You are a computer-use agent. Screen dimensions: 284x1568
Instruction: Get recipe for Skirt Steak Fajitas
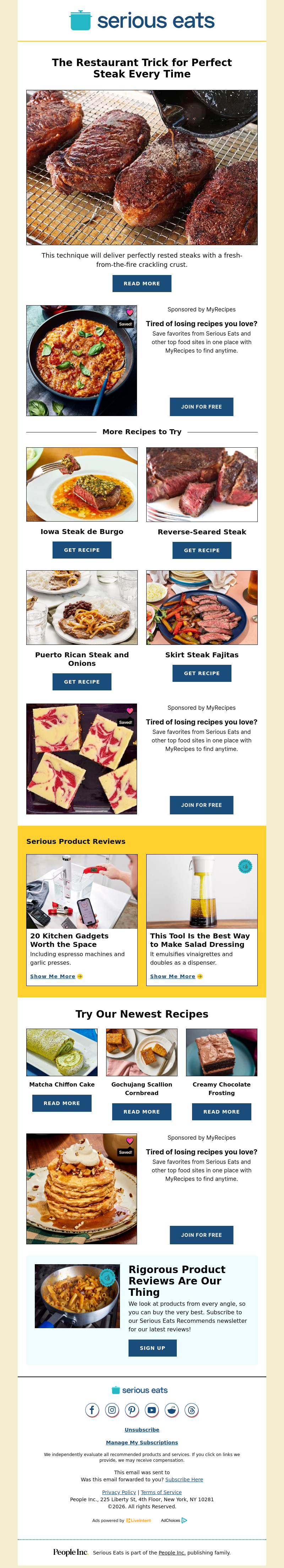tap(202, 673)
